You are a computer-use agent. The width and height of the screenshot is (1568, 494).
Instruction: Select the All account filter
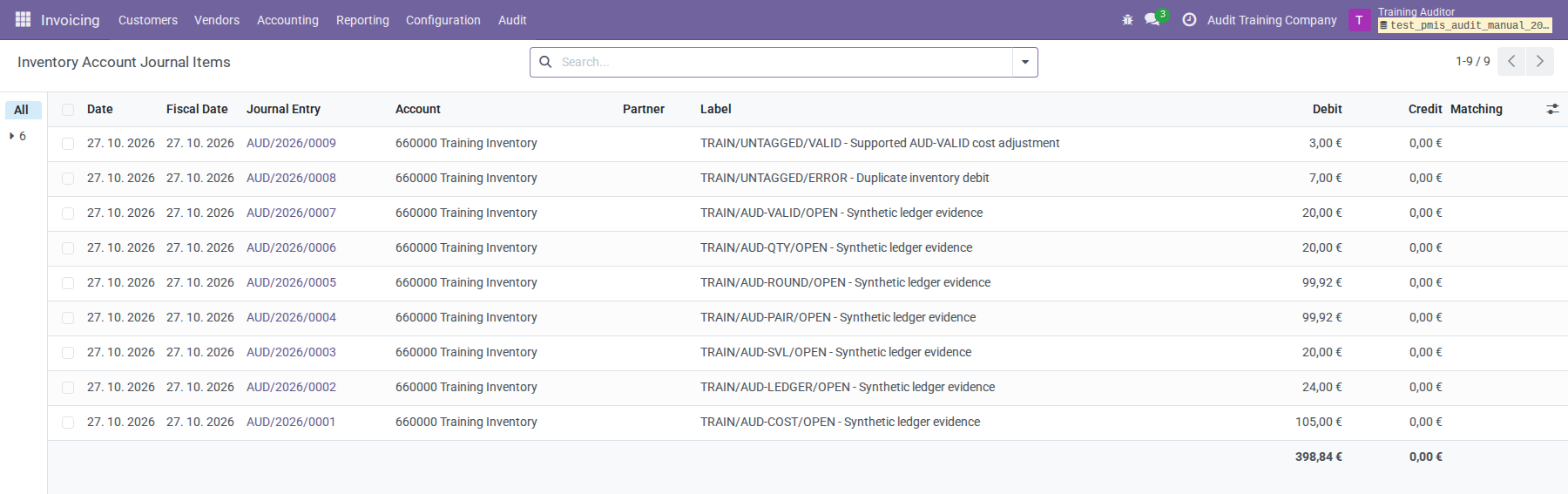[23, 110]
